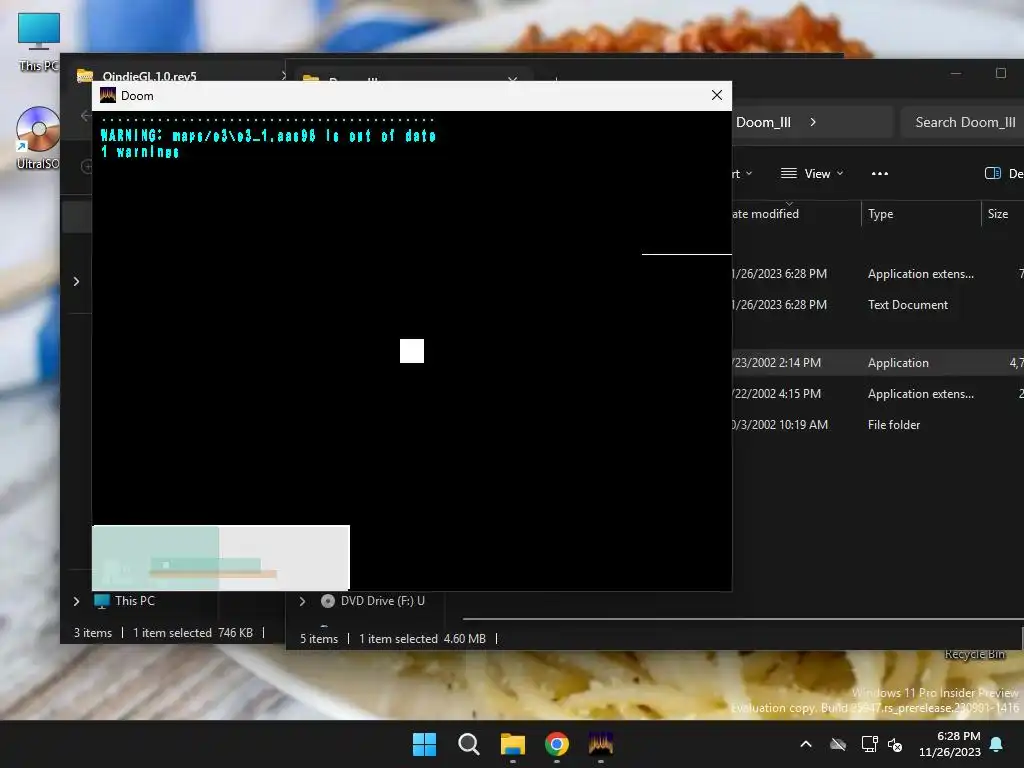Toggle the Details pane button
This screenshot has height=768, width=1024.
point(1003,174)
